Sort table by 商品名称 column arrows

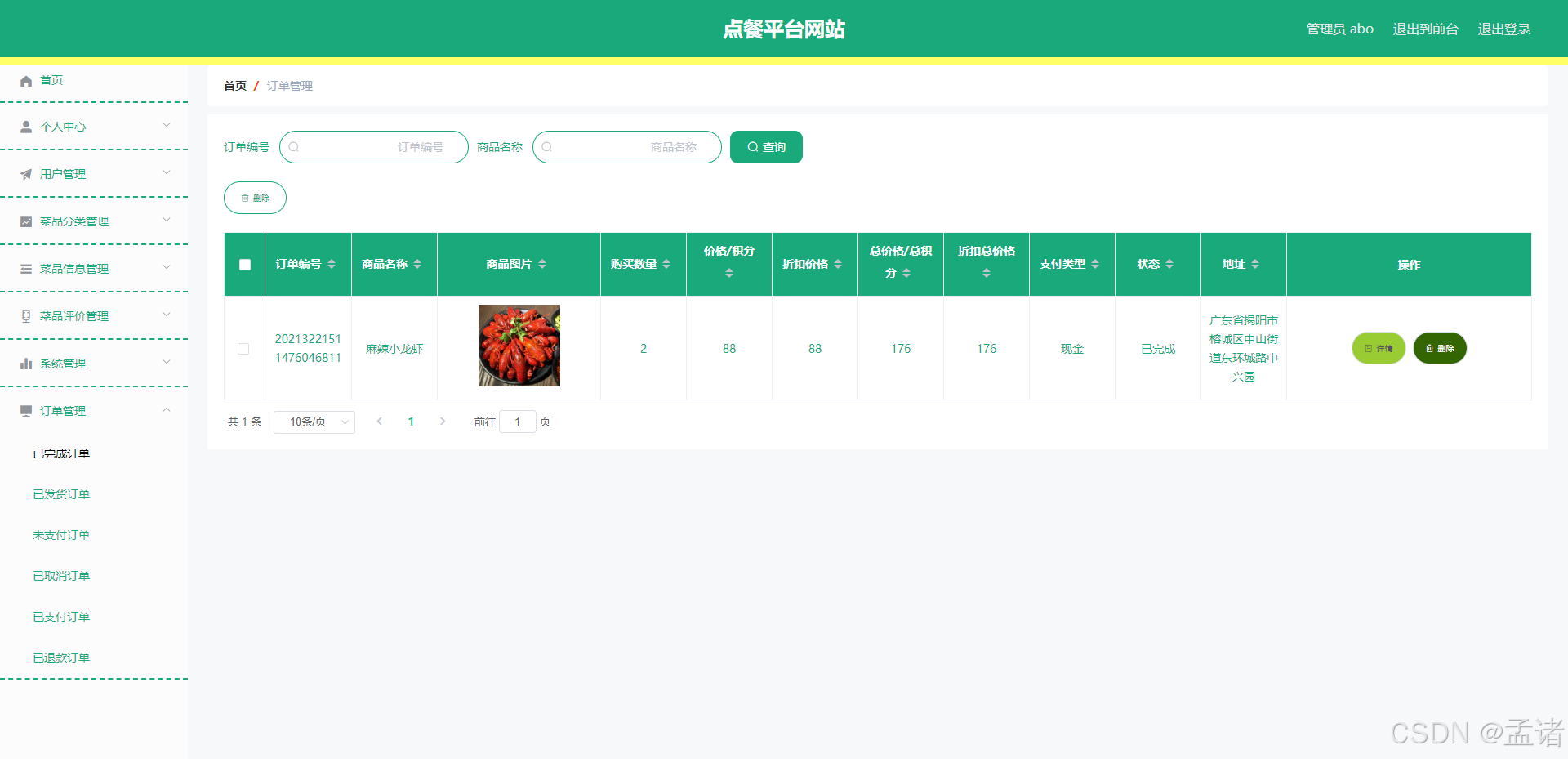pos(417,264)
